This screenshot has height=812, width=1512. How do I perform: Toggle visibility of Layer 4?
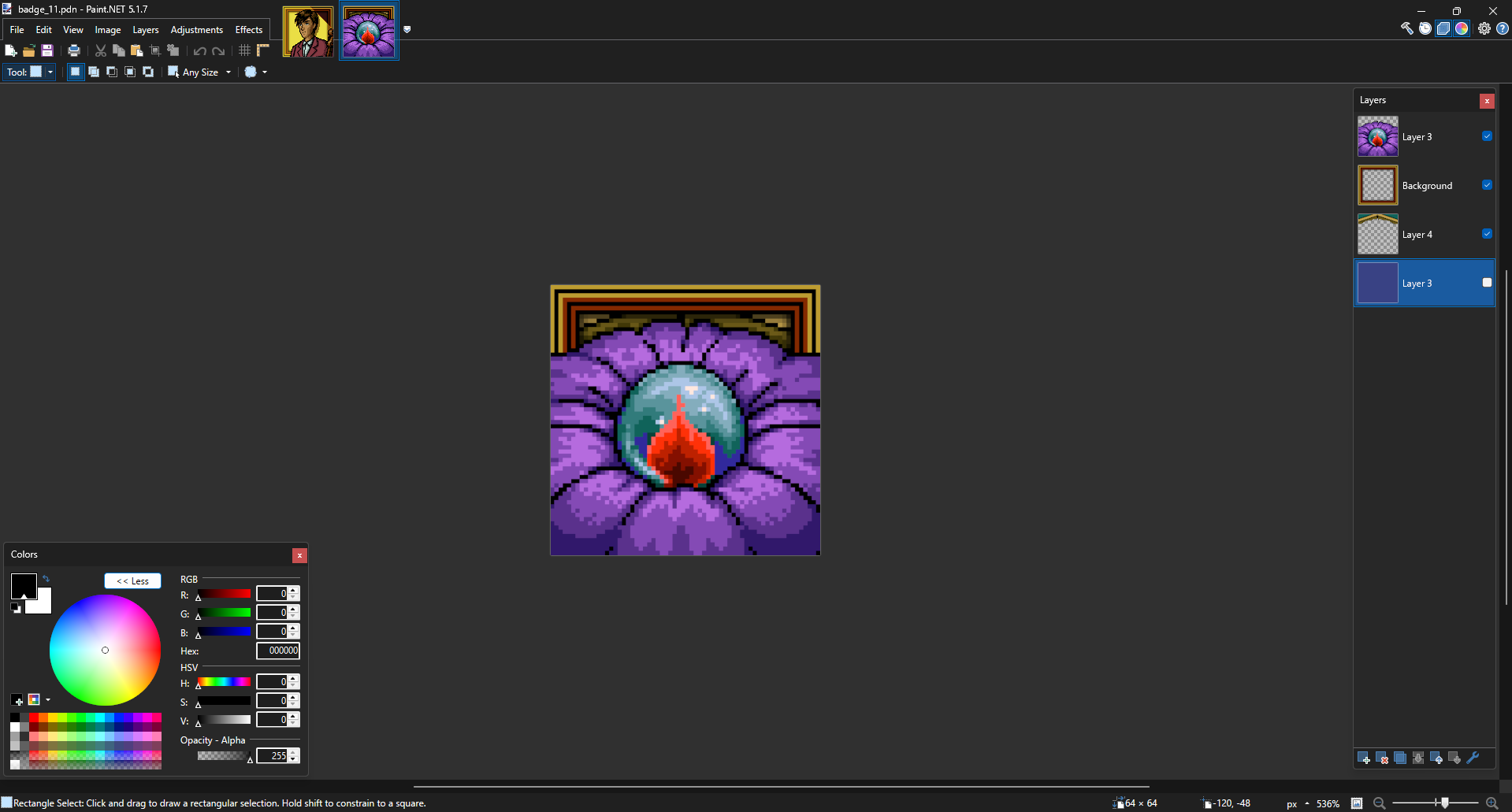click(x=1487, y=234)
